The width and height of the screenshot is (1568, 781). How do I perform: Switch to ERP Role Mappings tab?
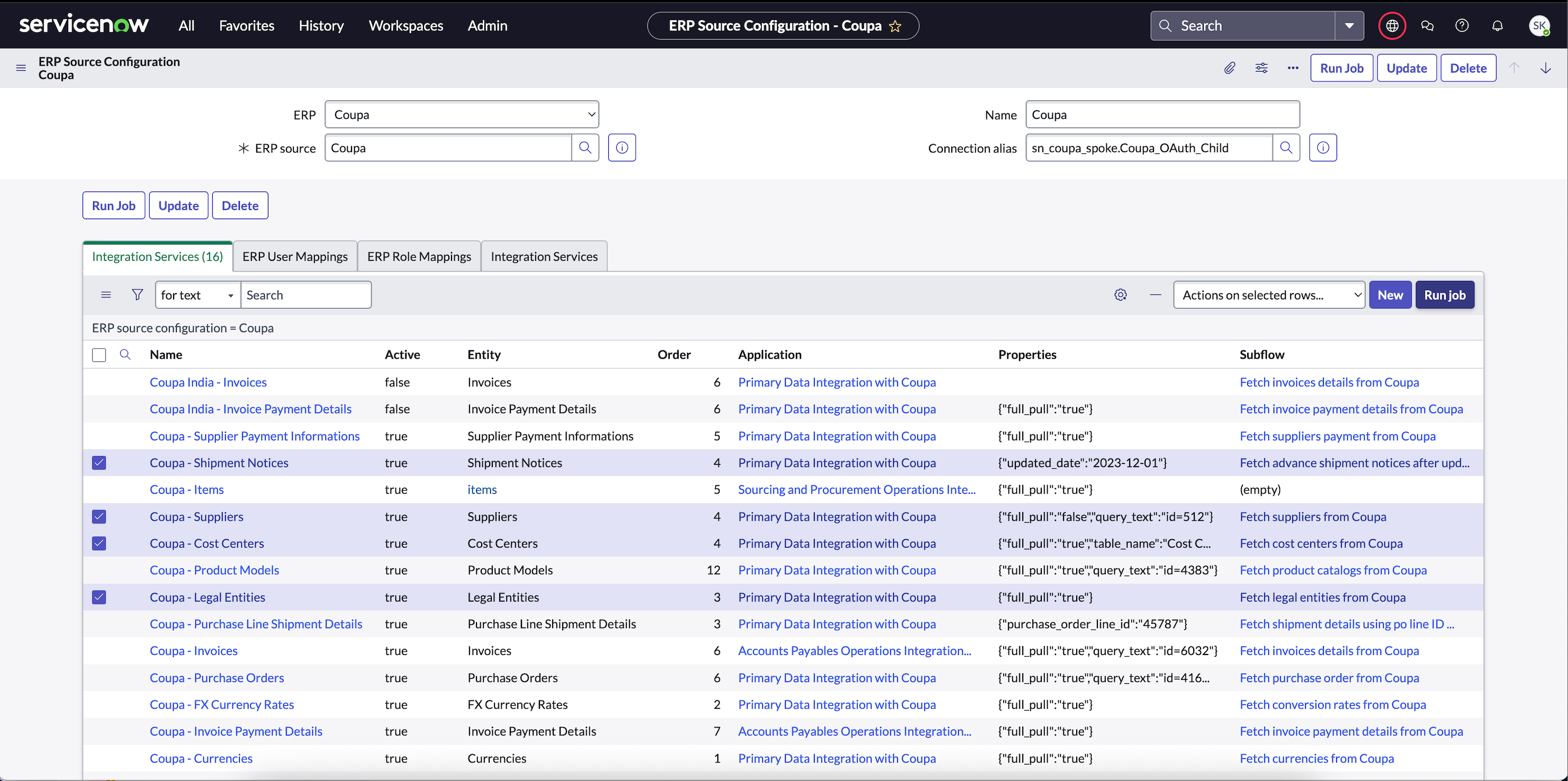tap(419, 257)
